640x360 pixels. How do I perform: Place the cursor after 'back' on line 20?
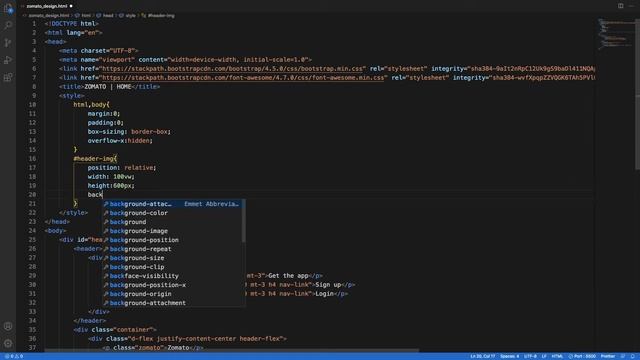(x=102, y=195)
